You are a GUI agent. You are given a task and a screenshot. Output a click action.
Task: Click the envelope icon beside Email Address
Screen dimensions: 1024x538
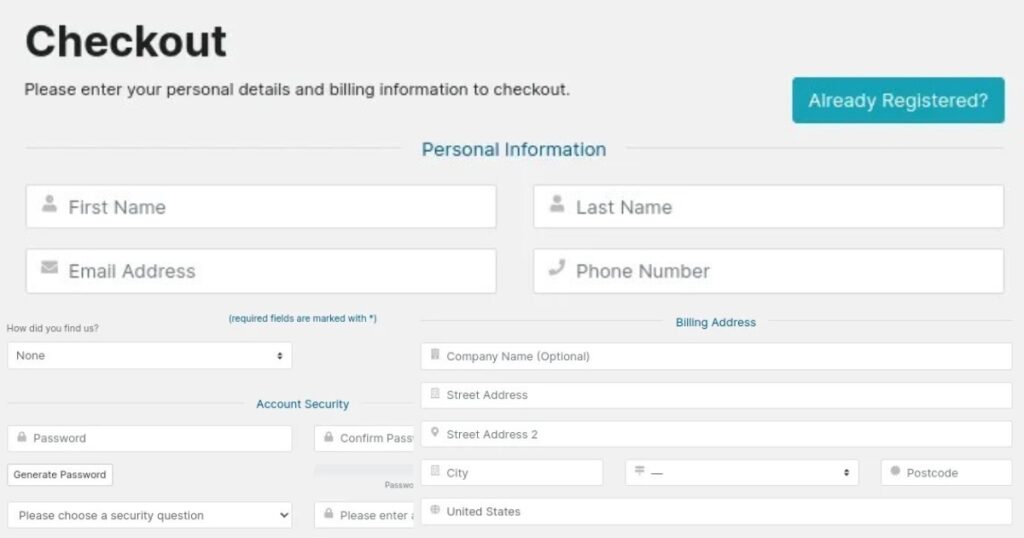click(x=49, y=267)
